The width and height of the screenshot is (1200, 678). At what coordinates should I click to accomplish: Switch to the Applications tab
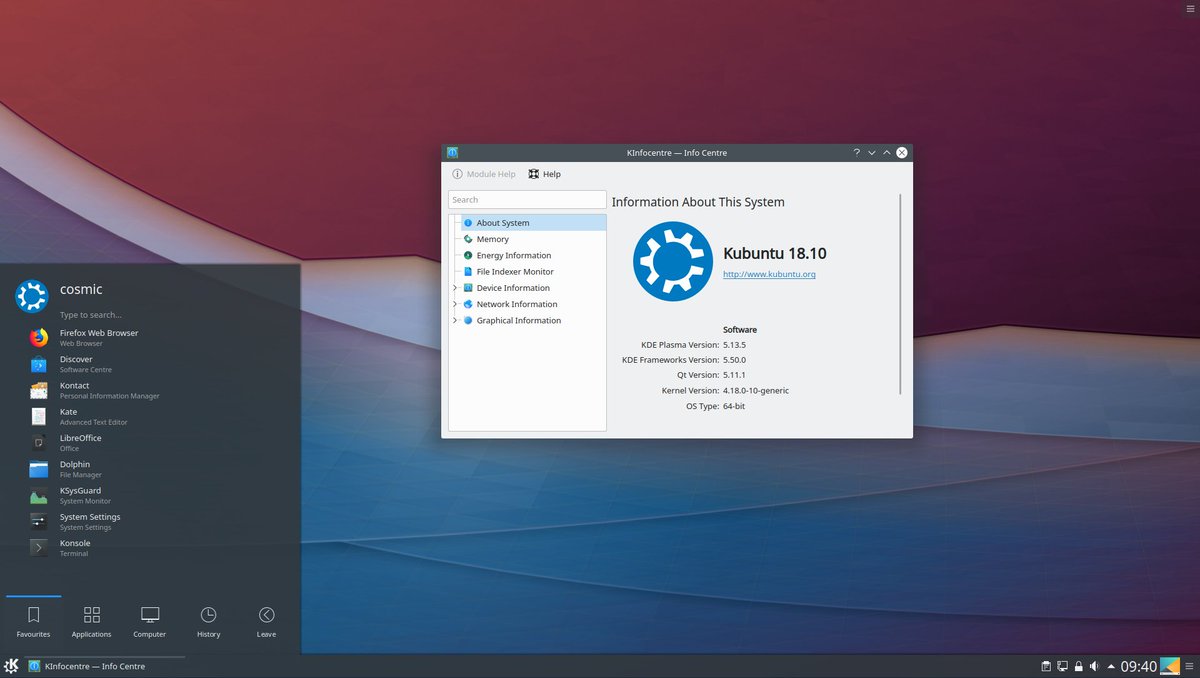click(x=91, y=622)
